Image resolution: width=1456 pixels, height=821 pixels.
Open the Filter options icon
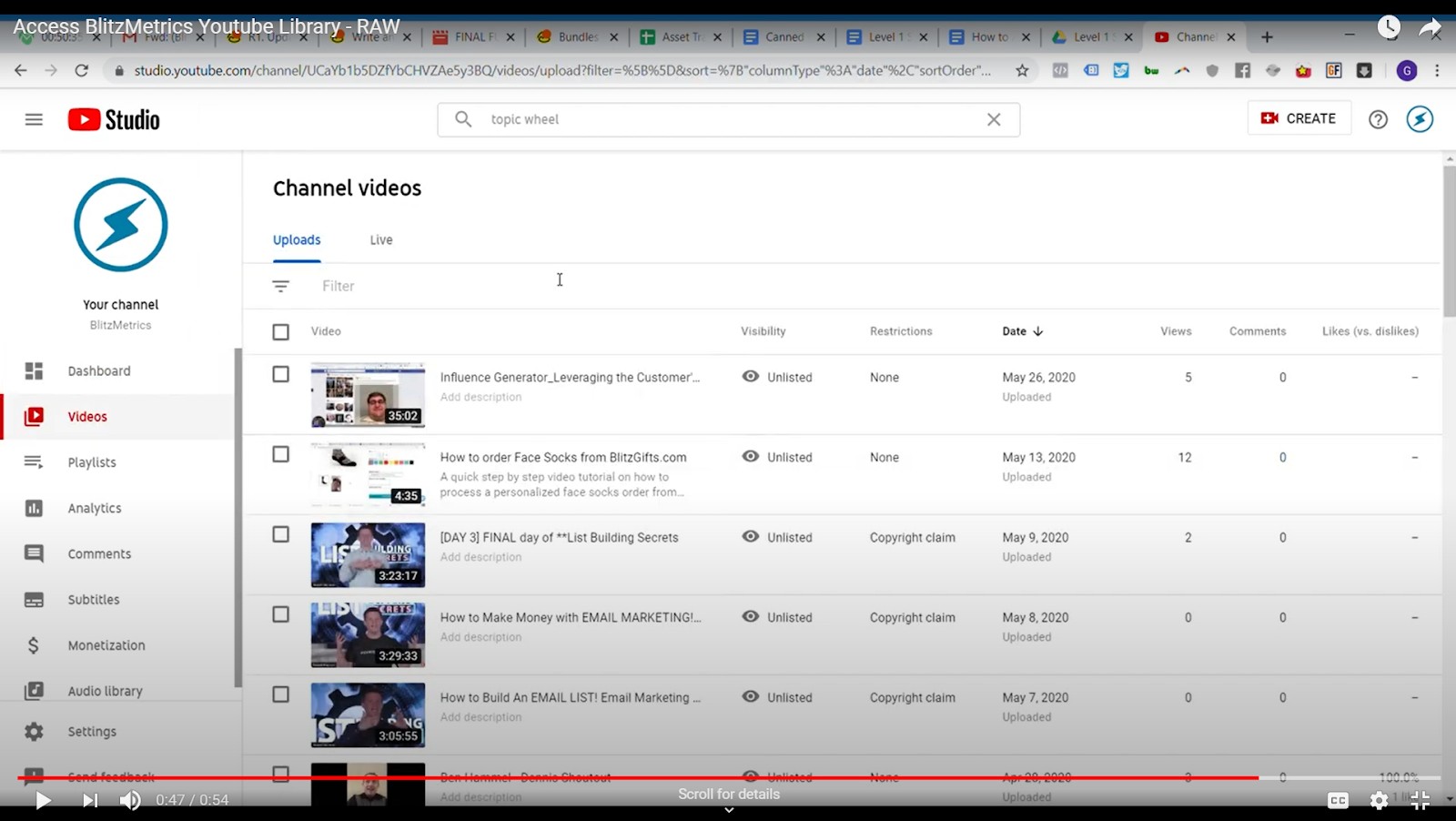click(x=280, y=286)
